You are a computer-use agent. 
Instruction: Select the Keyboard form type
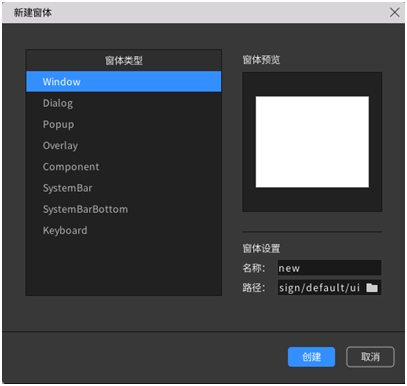point(124,230)
